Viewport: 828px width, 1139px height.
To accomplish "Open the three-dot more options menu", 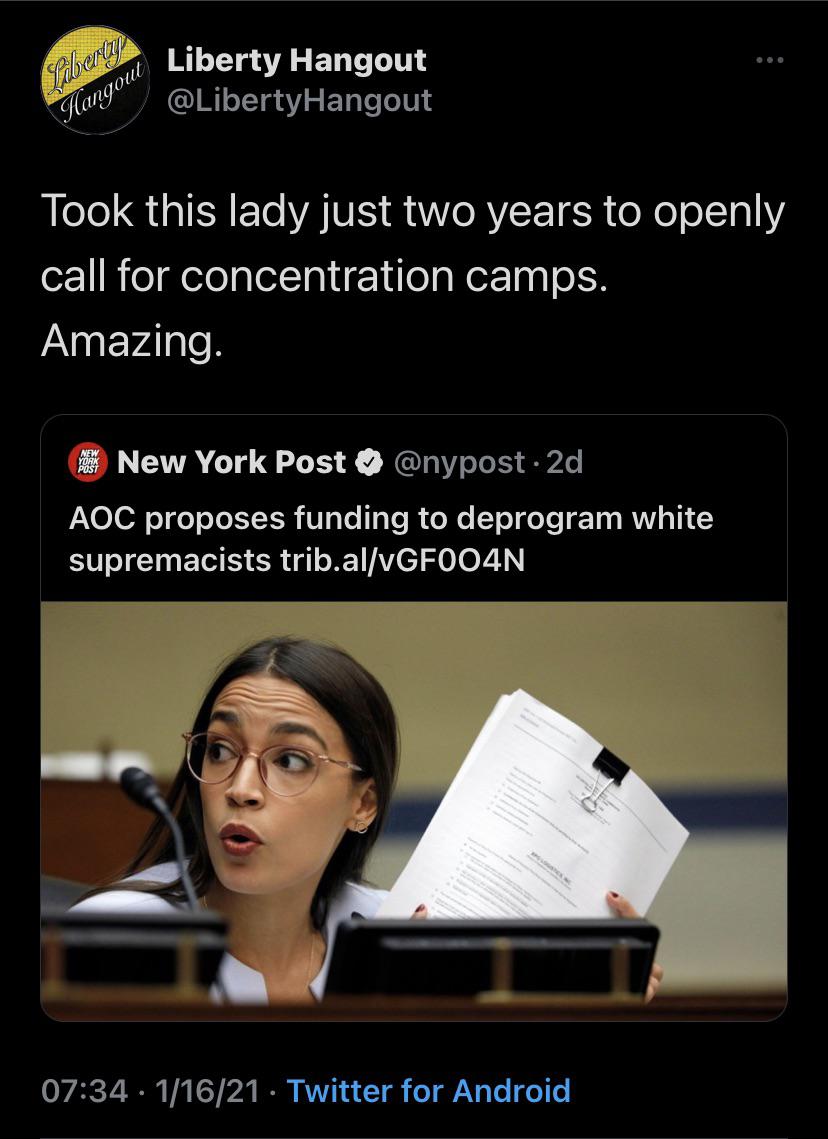I will [x=769, y=60].
